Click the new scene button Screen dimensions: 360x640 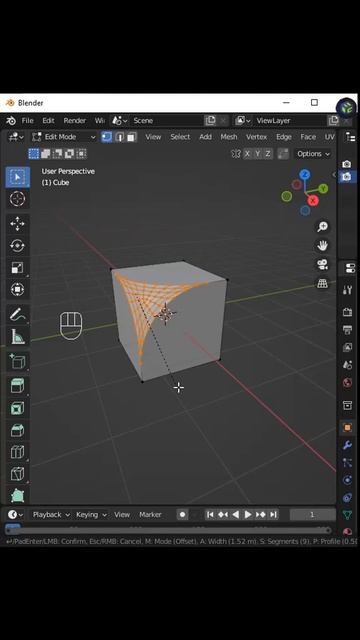210,121
